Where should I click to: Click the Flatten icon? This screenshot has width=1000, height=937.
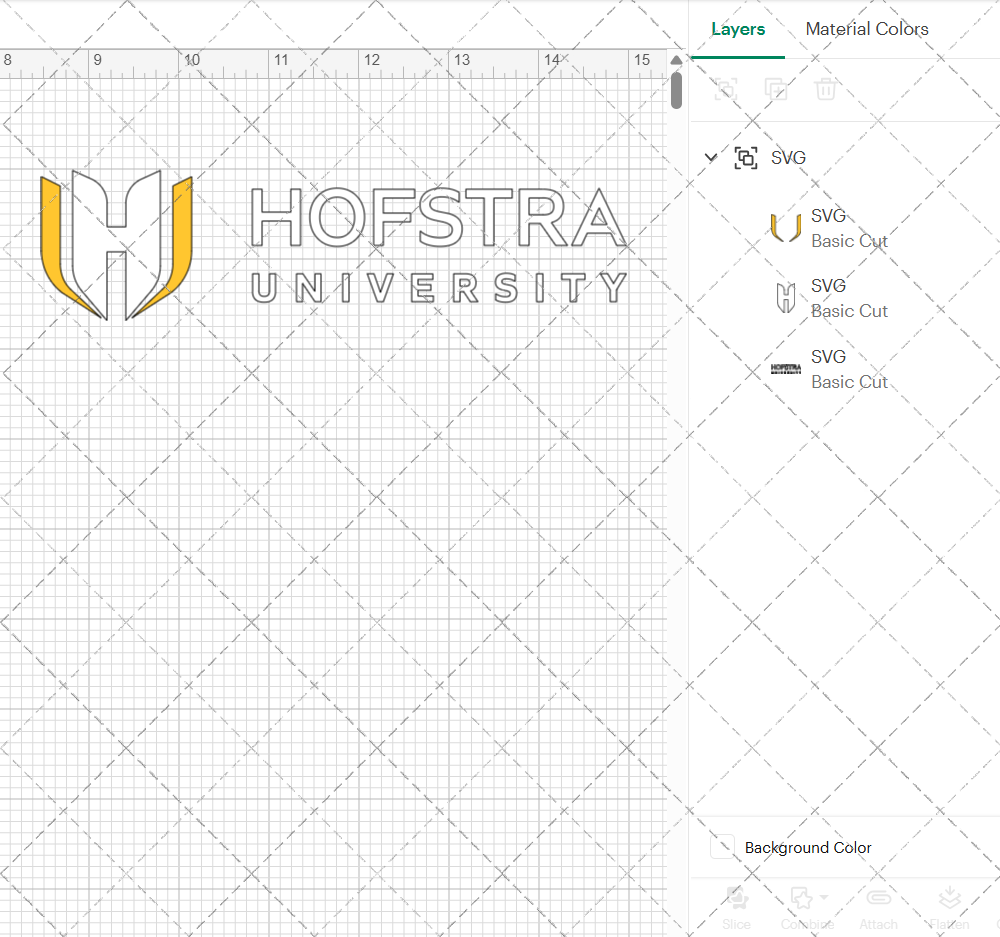(949, 898)
